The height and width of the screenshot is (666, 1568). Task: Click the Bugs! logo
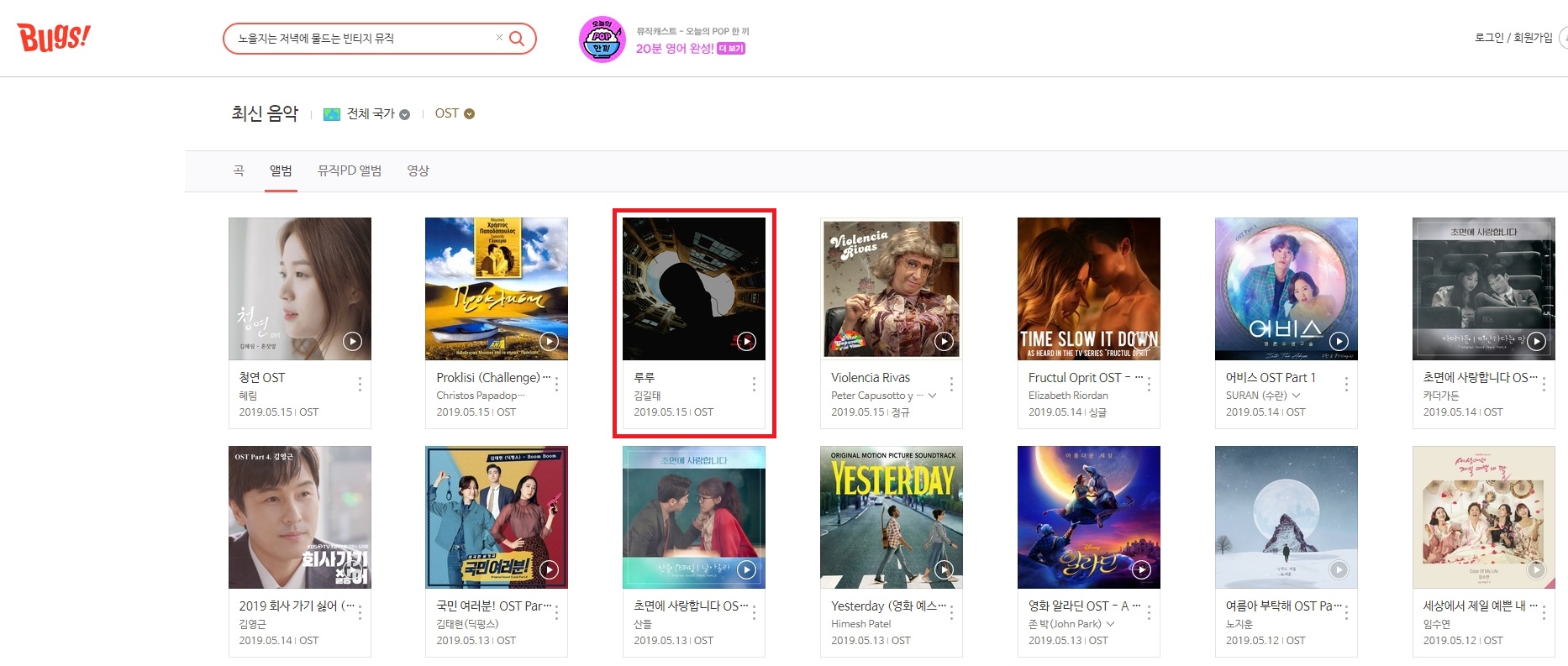click(53, 38)
